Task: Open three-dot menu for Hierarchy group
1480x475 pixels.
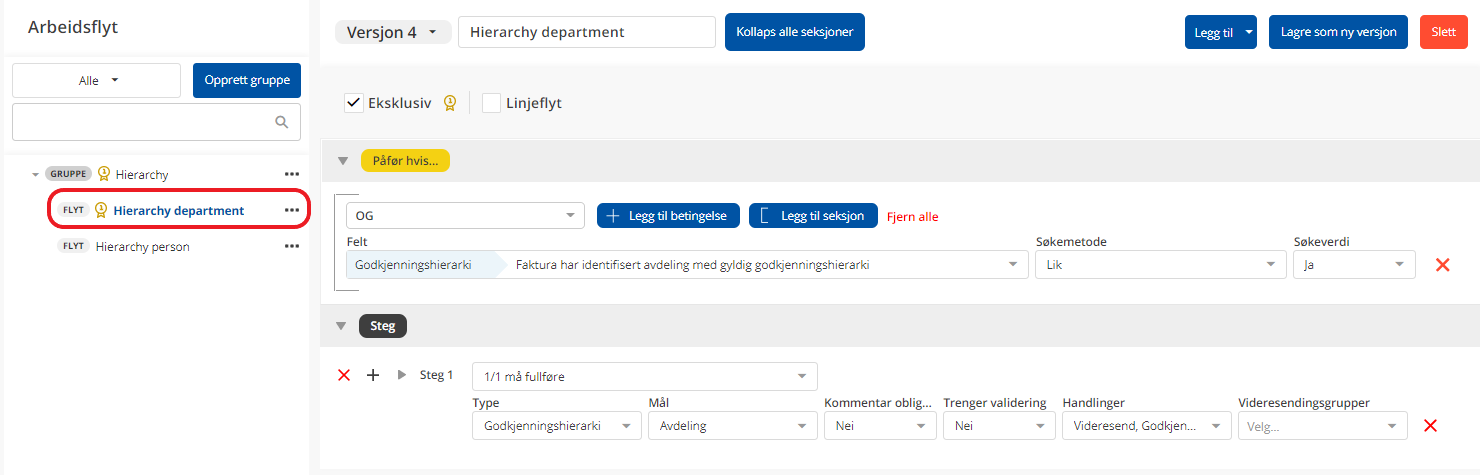Action: [x=292, y=174]
